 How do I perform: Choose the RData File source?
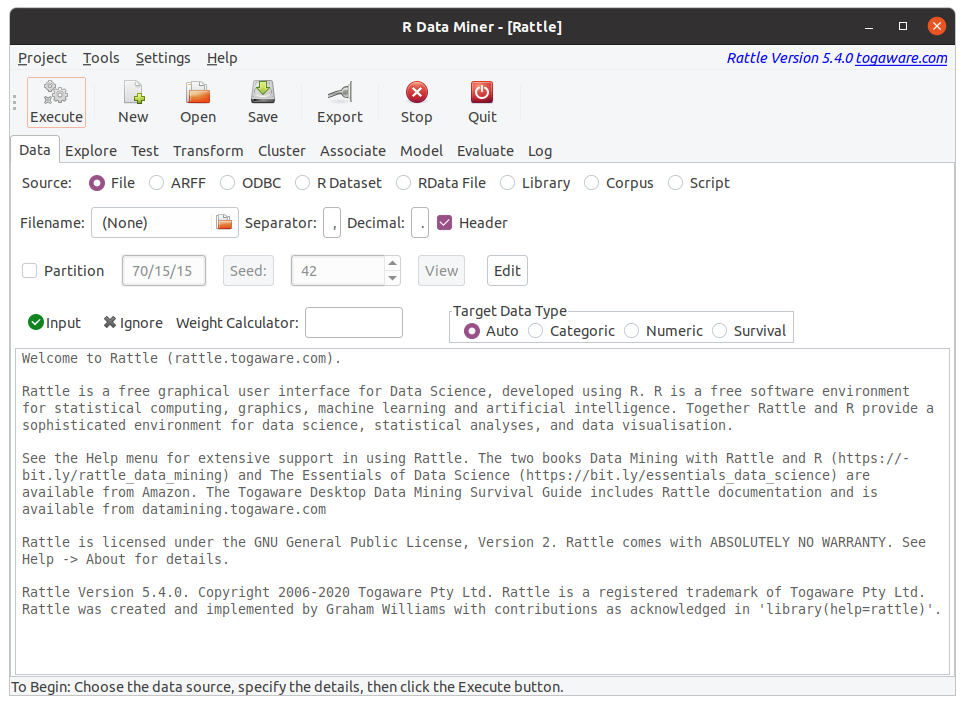[403, 183]
